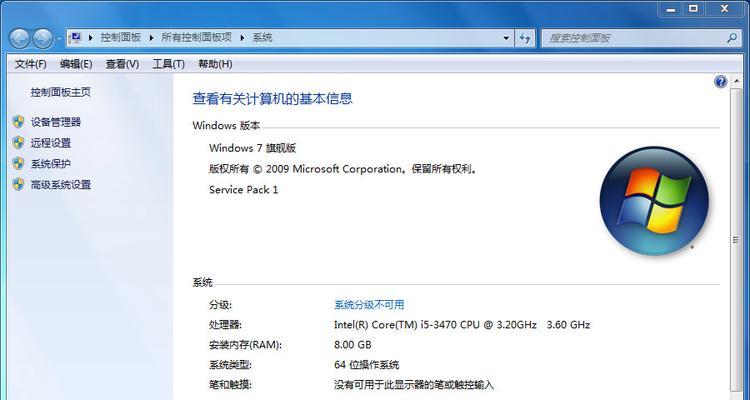Click the computer icon in address bar
The image size is (750, 400).
tap(75, 37)
